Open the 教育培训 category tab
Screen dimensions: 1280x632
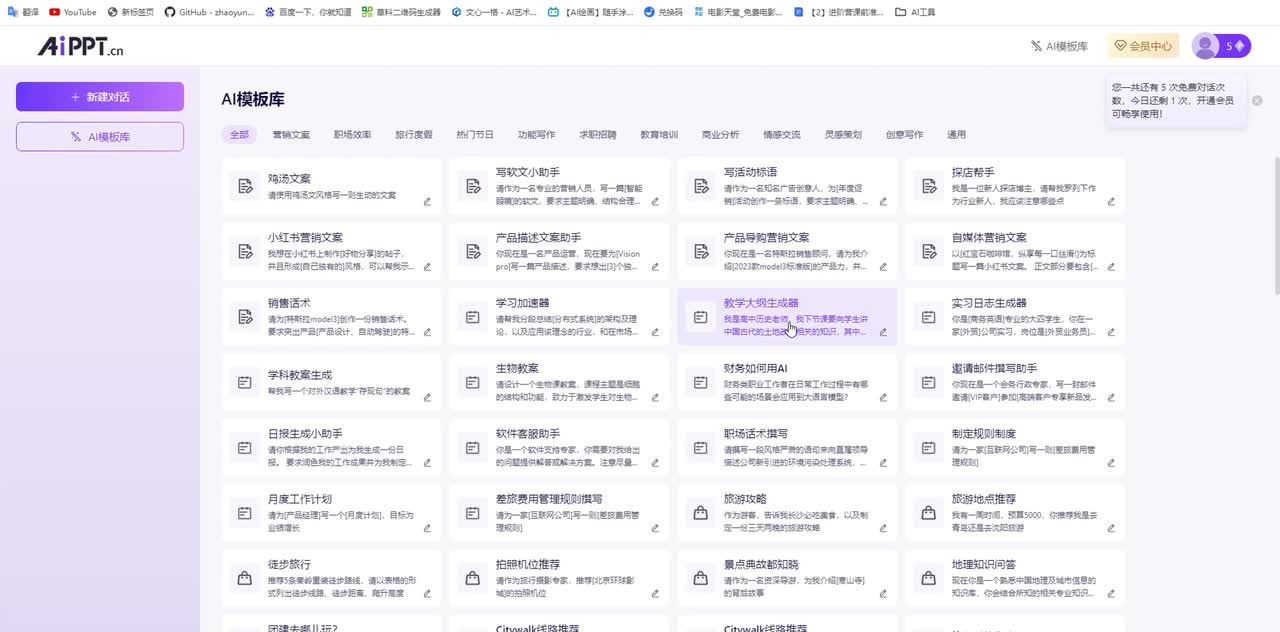tap(659, 134)
